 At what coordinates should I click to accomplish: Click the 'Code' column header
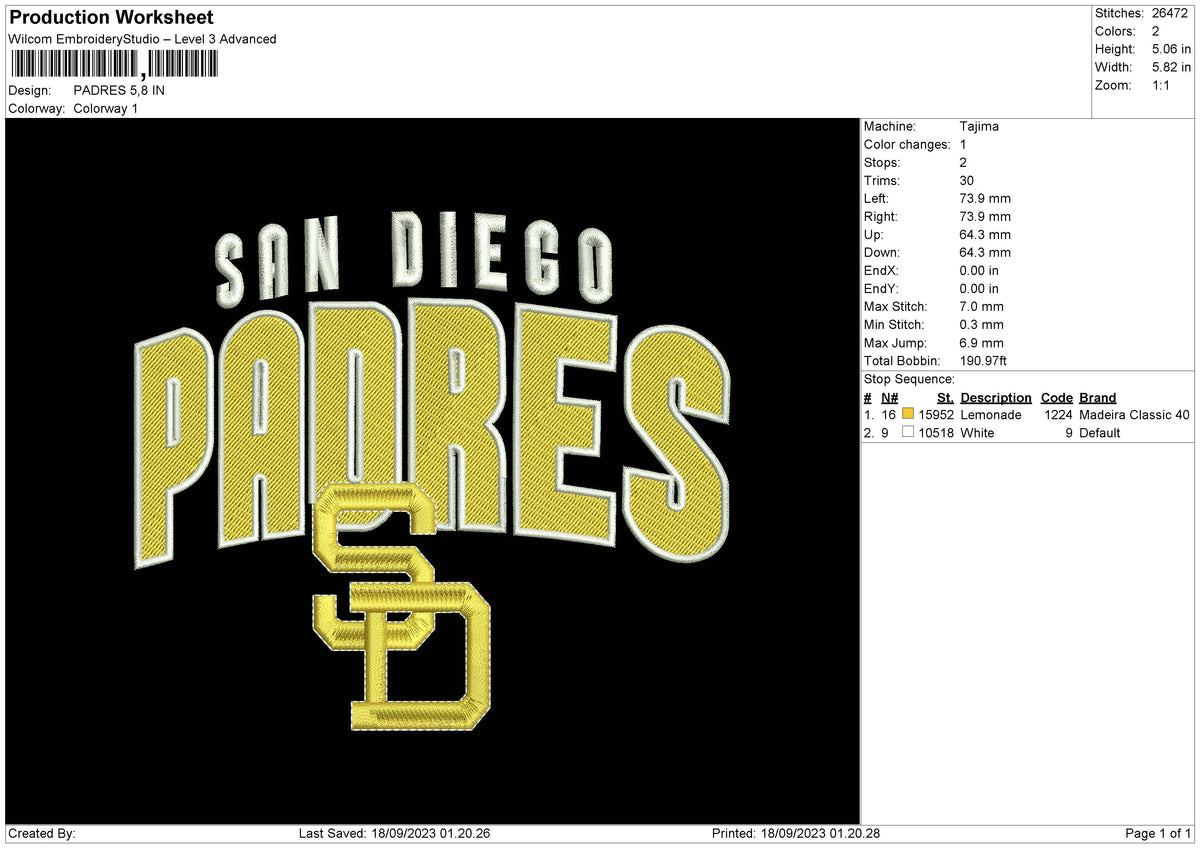coord(1056,397)
